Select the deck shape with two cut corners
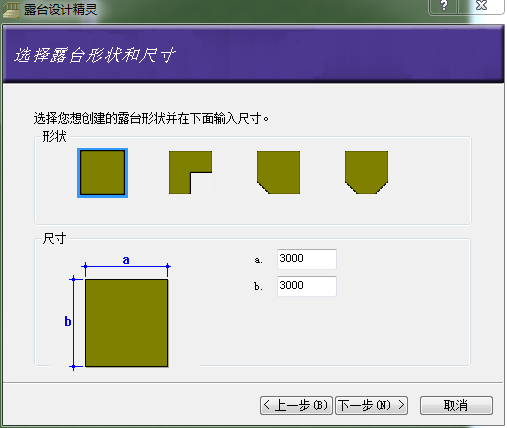Viewport: 507px width, 428px height. coord(366,172)
